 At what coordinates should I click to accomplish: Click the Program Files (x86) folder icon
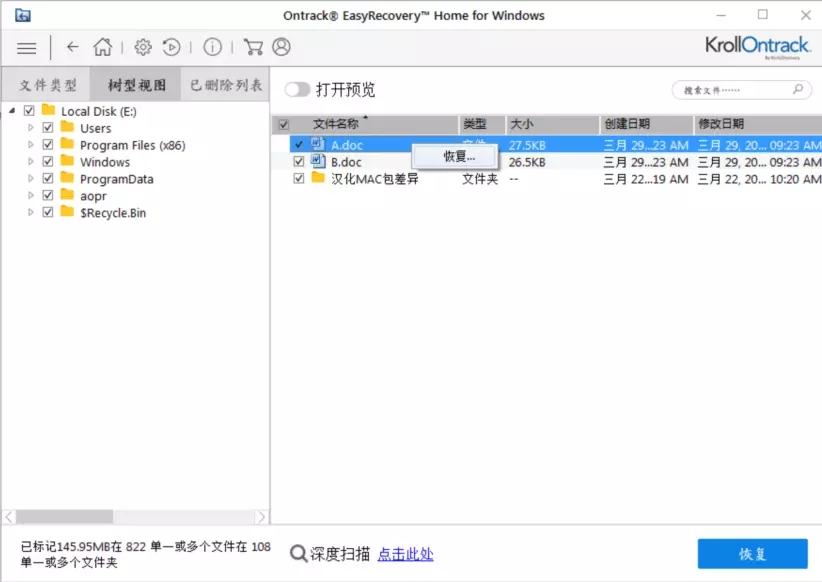click(x=67, y=144)
